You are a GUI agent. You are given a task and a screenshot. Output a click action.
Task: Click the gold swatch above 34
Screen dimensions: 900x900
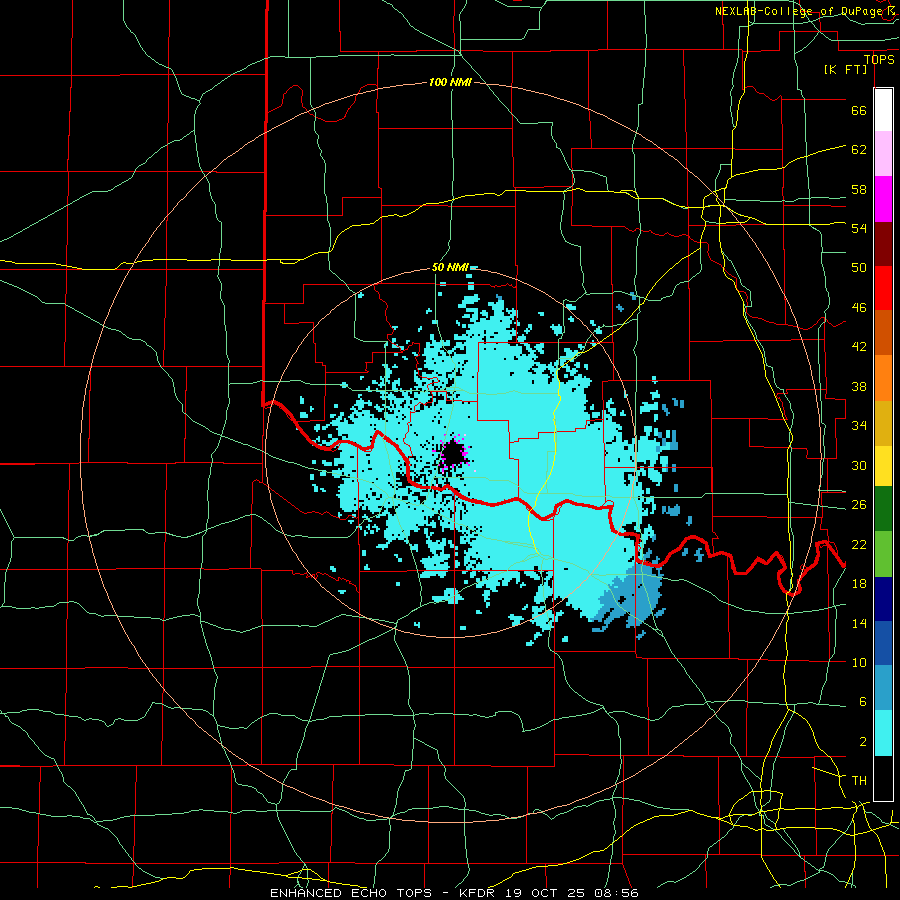[883, 423]
